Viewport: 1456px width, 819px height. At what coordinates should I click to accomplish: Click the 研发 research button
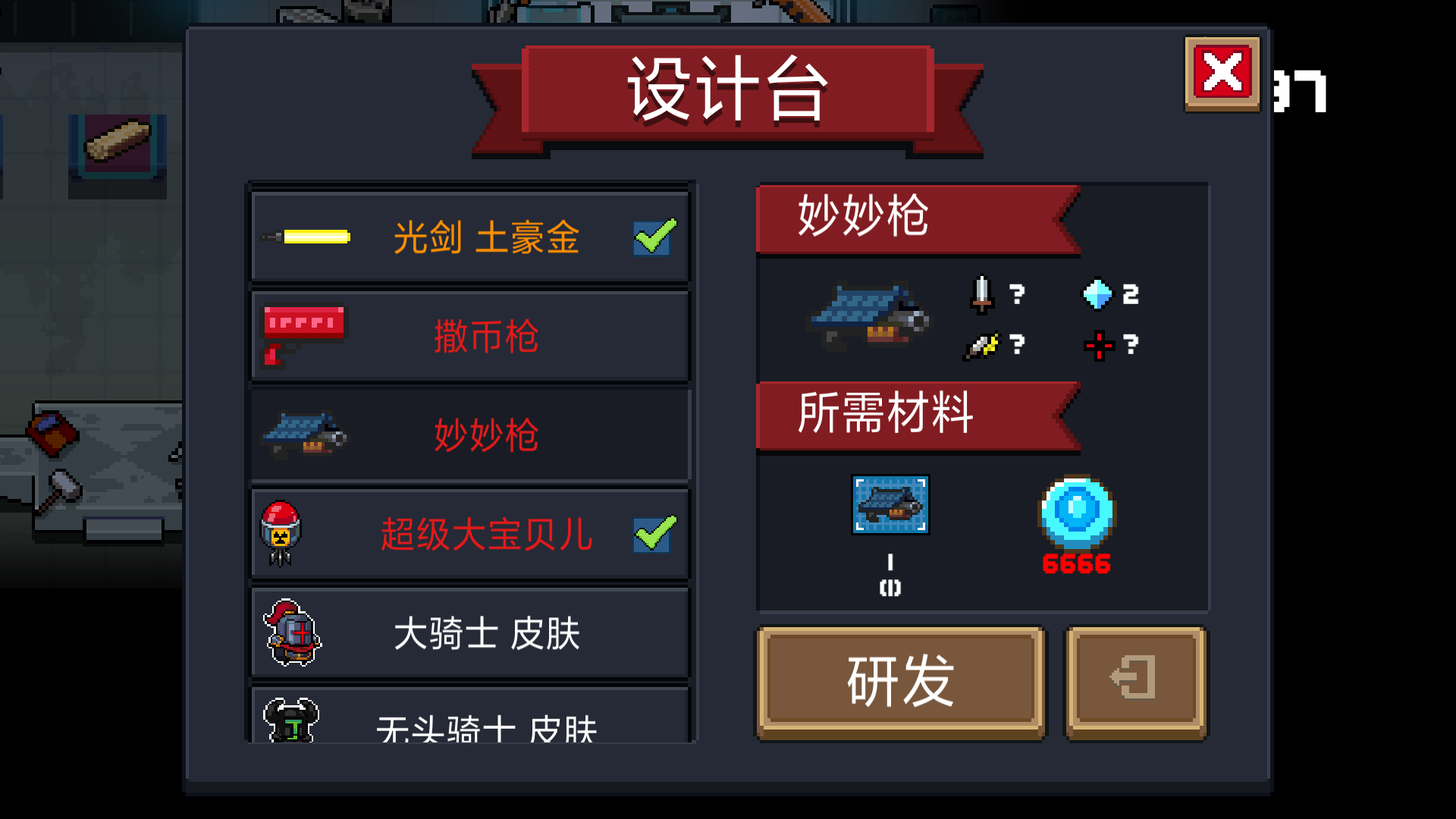tap(901, 682)
